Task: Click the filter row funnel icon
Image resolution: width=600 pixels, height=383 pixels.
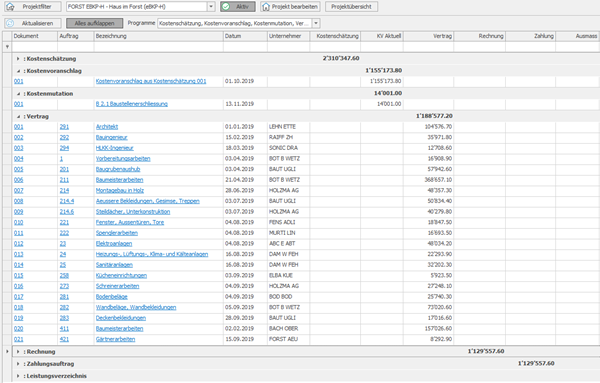Action: pyautogui.click(x=7, y=47)
